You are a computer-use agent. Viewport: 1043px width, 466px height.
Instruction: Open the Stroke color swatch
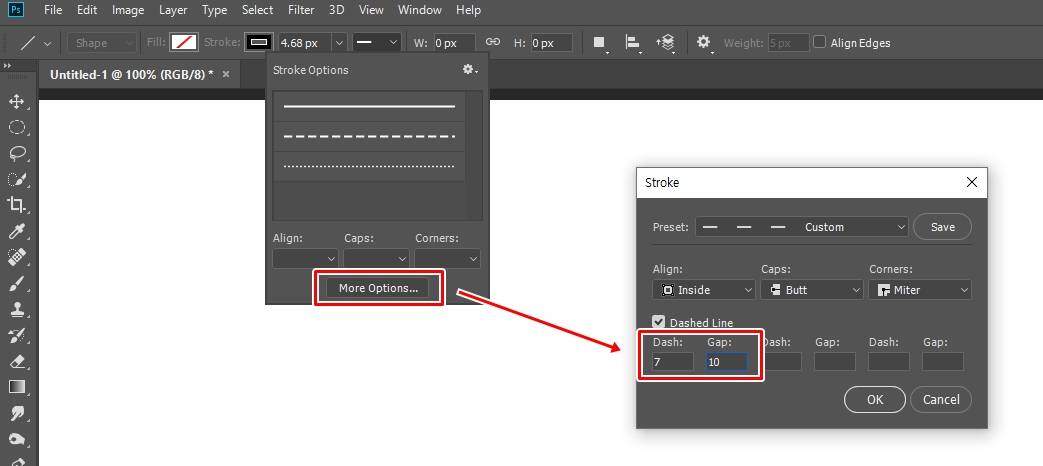coord(259,43)
